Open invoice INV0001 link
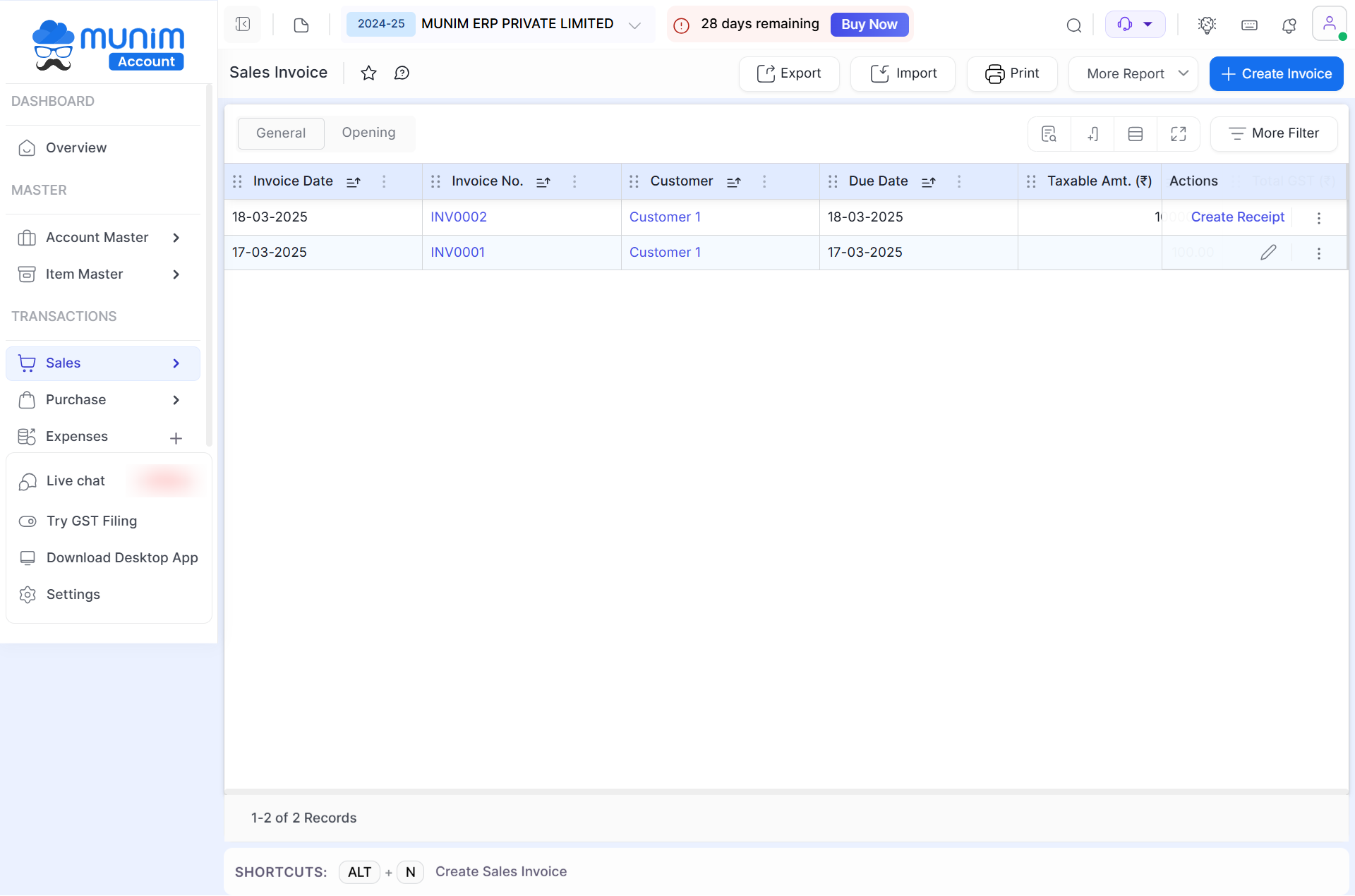 [x=457, y=253]
